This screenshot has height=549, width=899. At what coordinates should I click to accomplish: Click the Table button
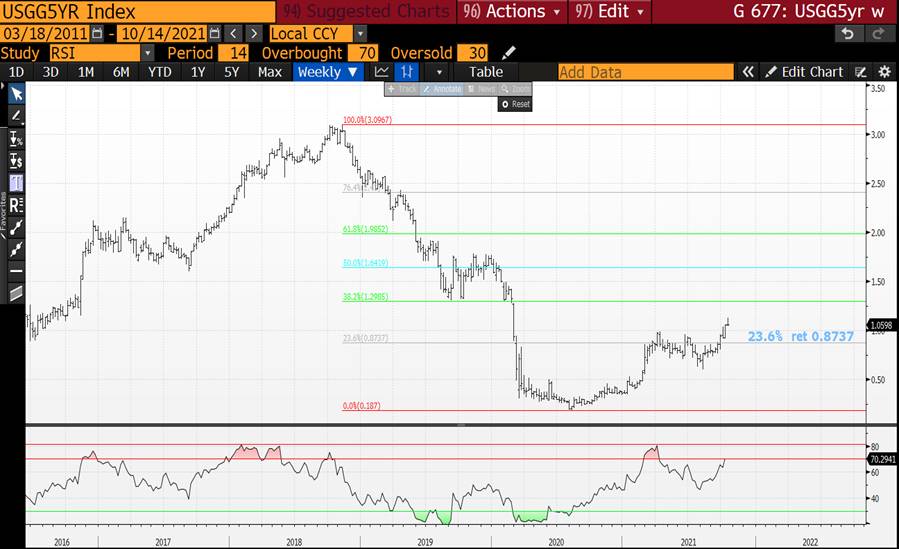pyautogui.click(x=486, y=72)
